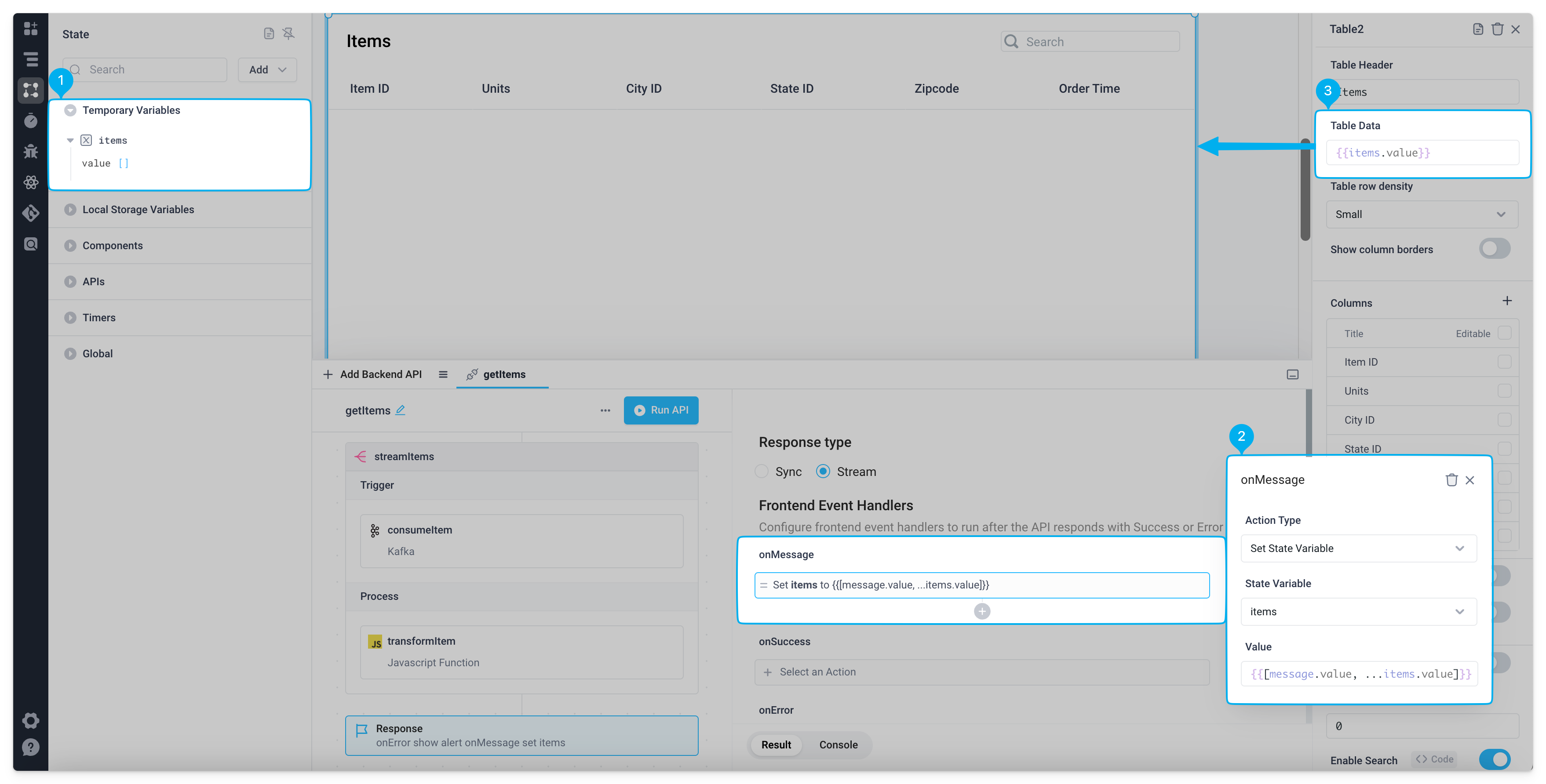Switch to the Console tab
1546x784 pixels.
(x=838, y=744)
